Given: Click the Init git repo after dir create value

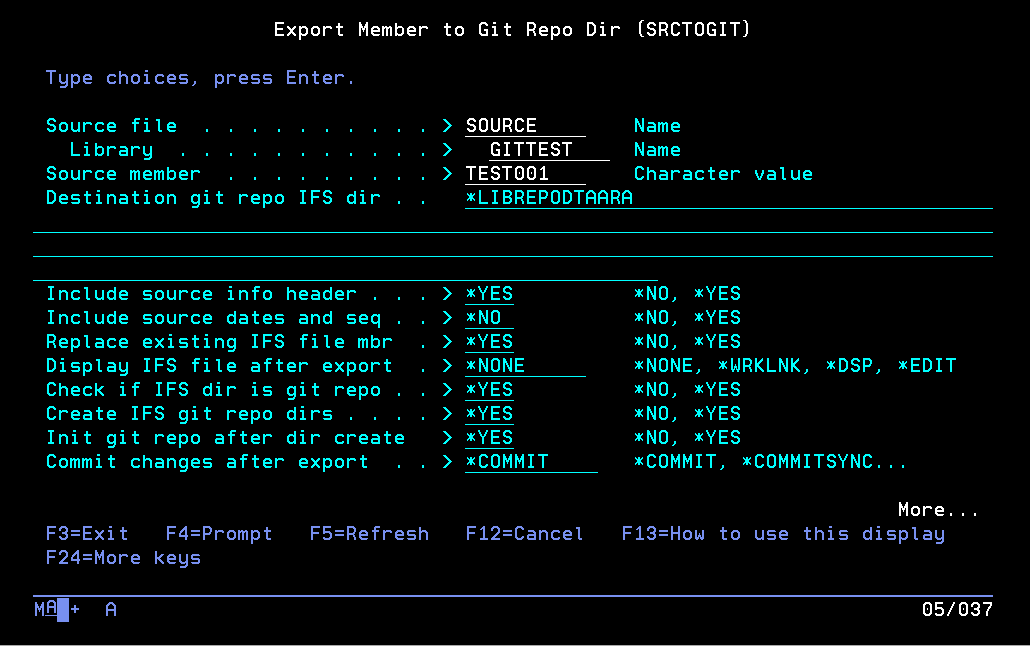Looking at the screenshot, I should coord(489,437).
